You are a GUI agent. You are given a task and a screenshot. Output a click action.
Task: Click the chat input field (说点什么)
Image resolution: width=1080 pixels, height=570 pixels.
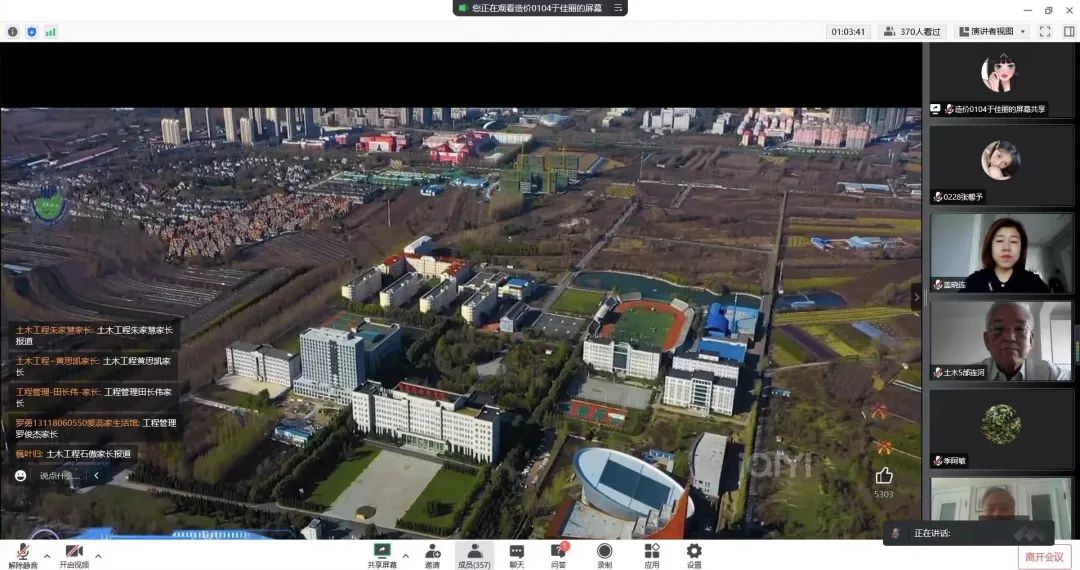(x=59, y=476)
